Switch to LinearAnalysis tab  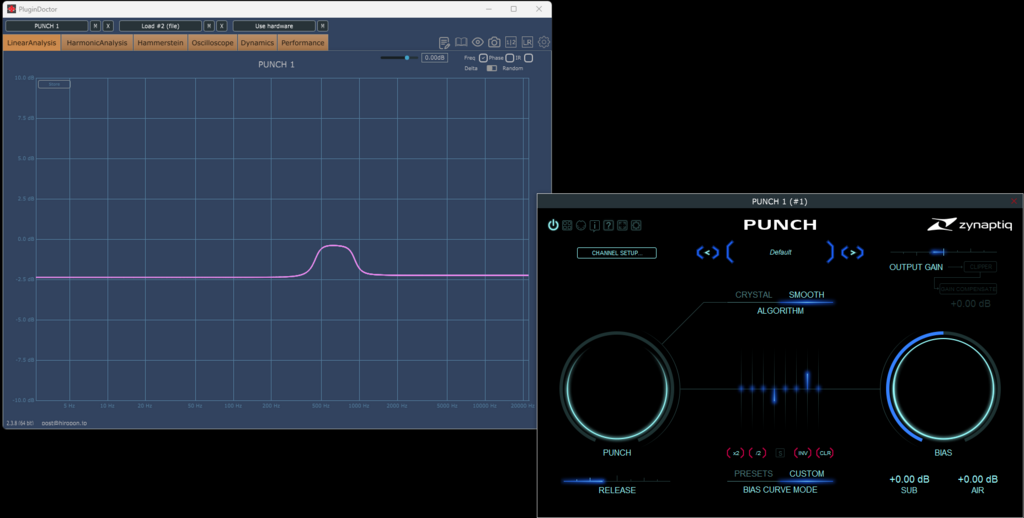[x=32, y=42]
